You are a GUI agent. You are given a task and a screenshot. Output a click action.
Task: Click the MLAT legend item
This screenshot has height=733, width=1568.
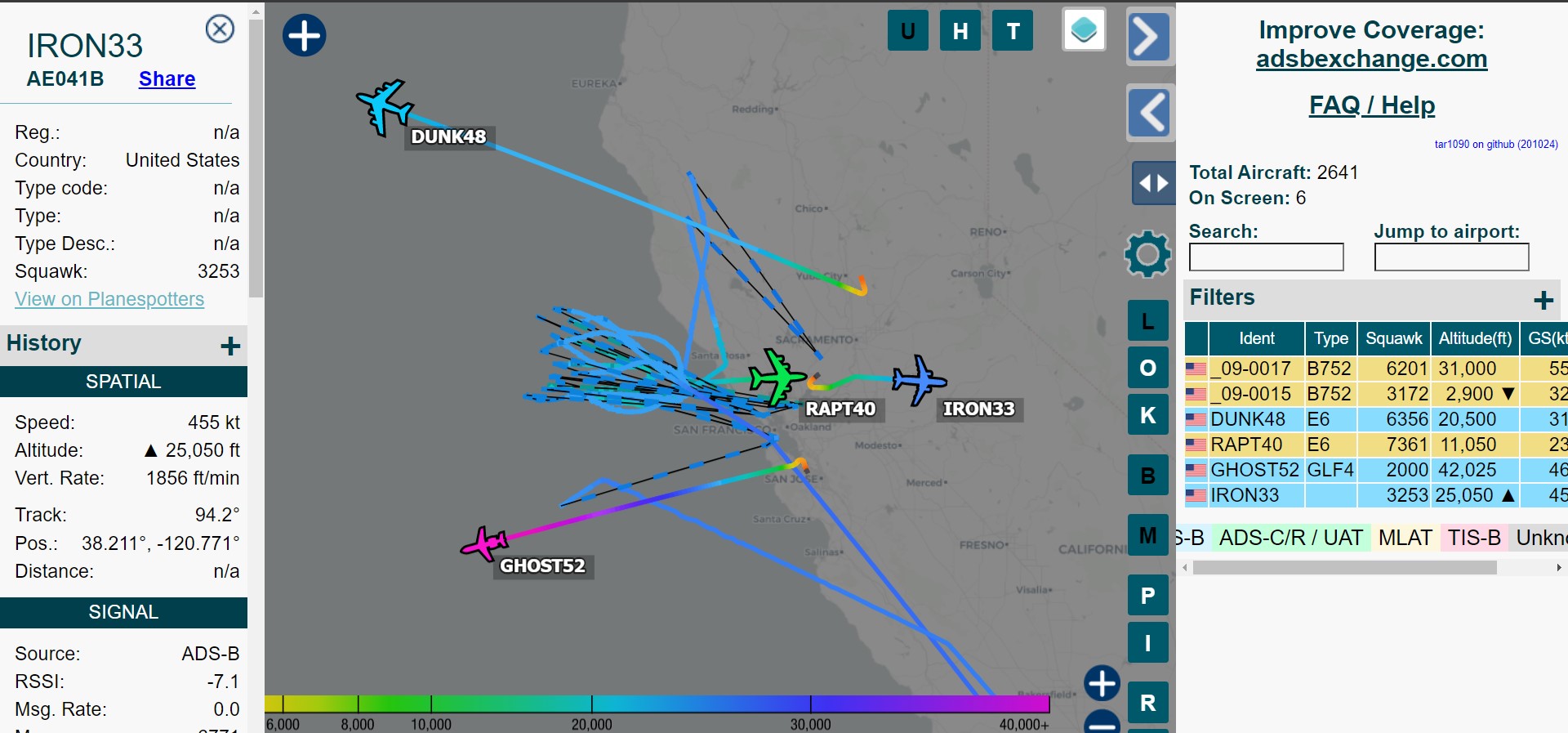[1405, 538]
